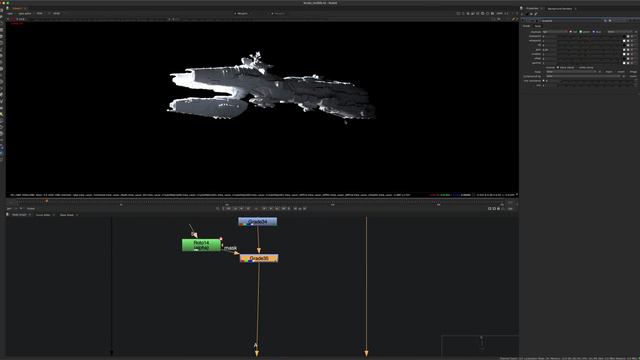Viewport: 640px width, 360px height.
Task: Open the gamma color wheel picker
Action: (x=628, y=63)
